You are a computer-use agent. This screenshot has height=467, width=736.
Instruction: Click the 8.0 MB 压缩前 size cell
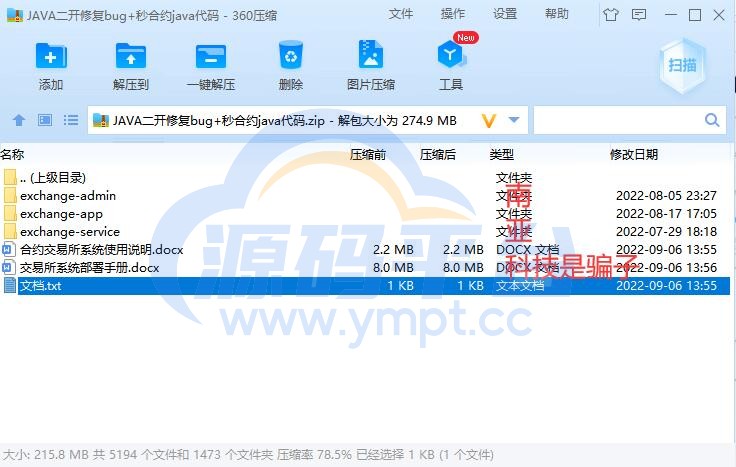click(x=393, y=268)
